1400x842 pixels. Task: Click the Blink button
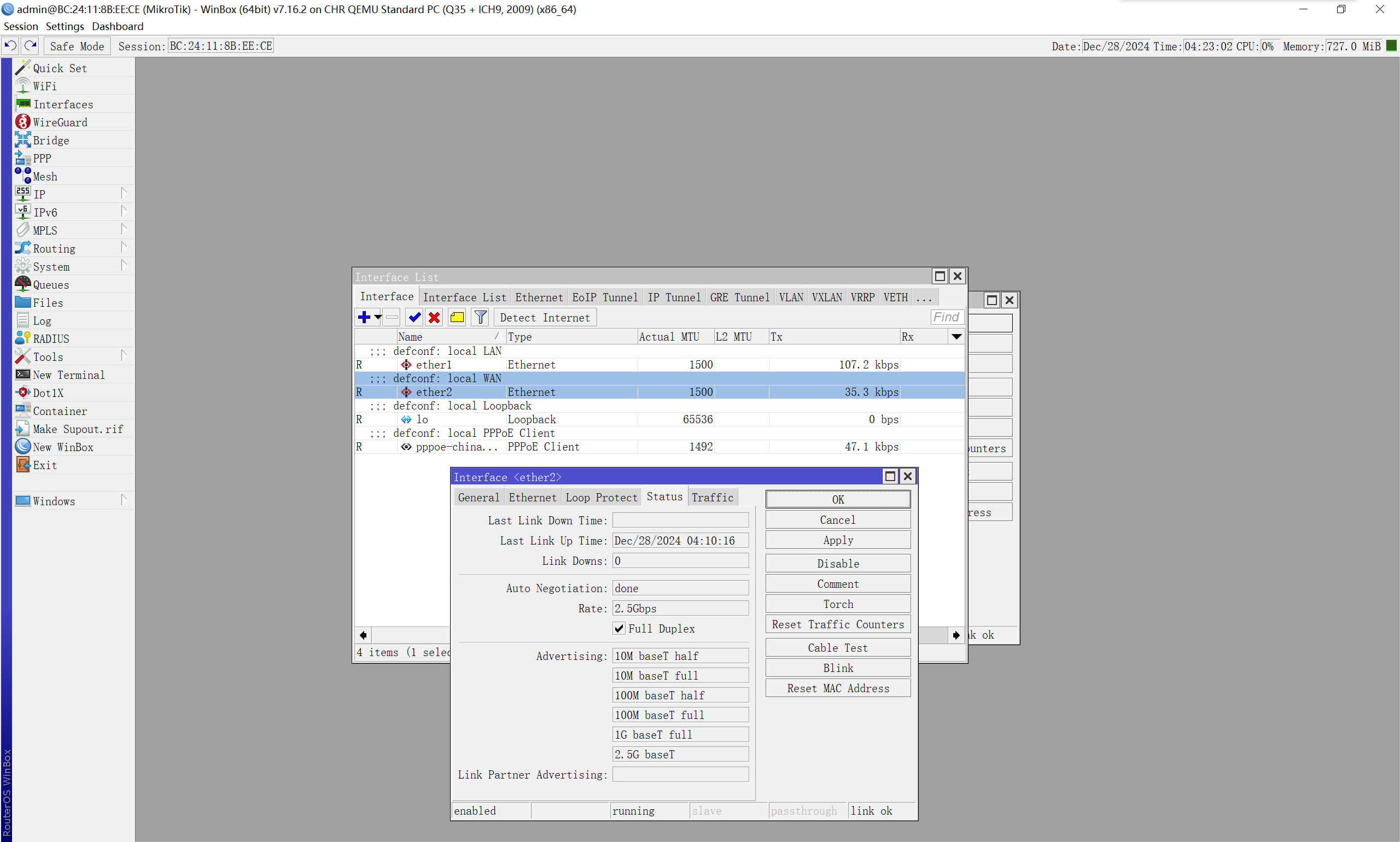(x=838, y=668)
